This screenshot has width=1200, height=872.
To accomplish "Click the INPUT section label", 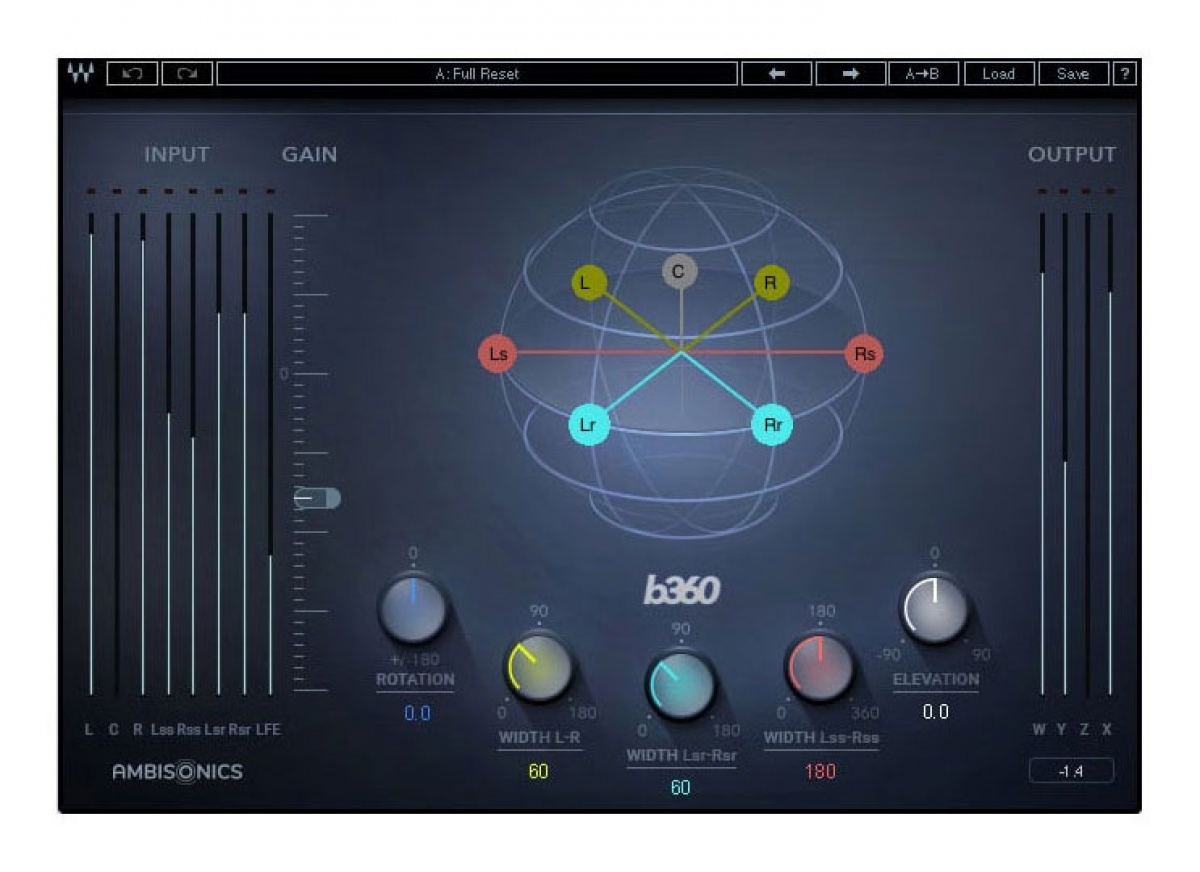I will pyautogui.click(x=177, y=154).
